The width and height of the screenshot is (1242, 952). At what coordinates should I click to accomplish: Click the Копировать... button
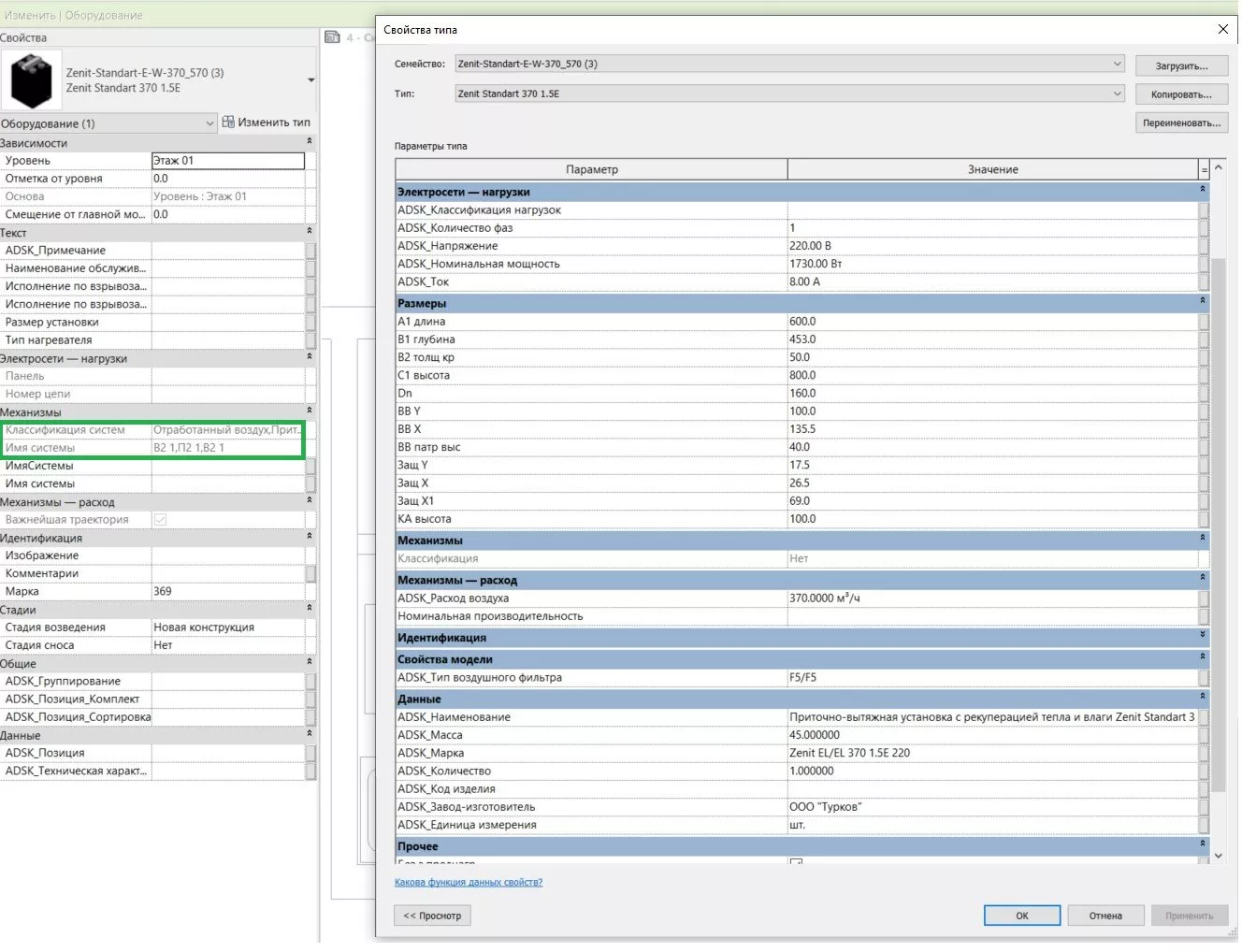(1180, 94)
